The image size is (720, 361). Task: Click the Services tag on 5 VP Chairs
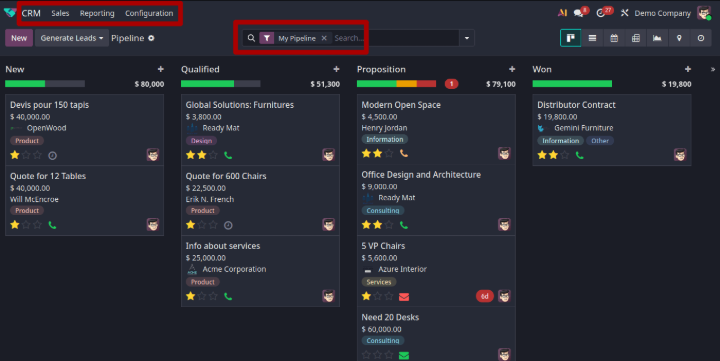tap(379, 282)
